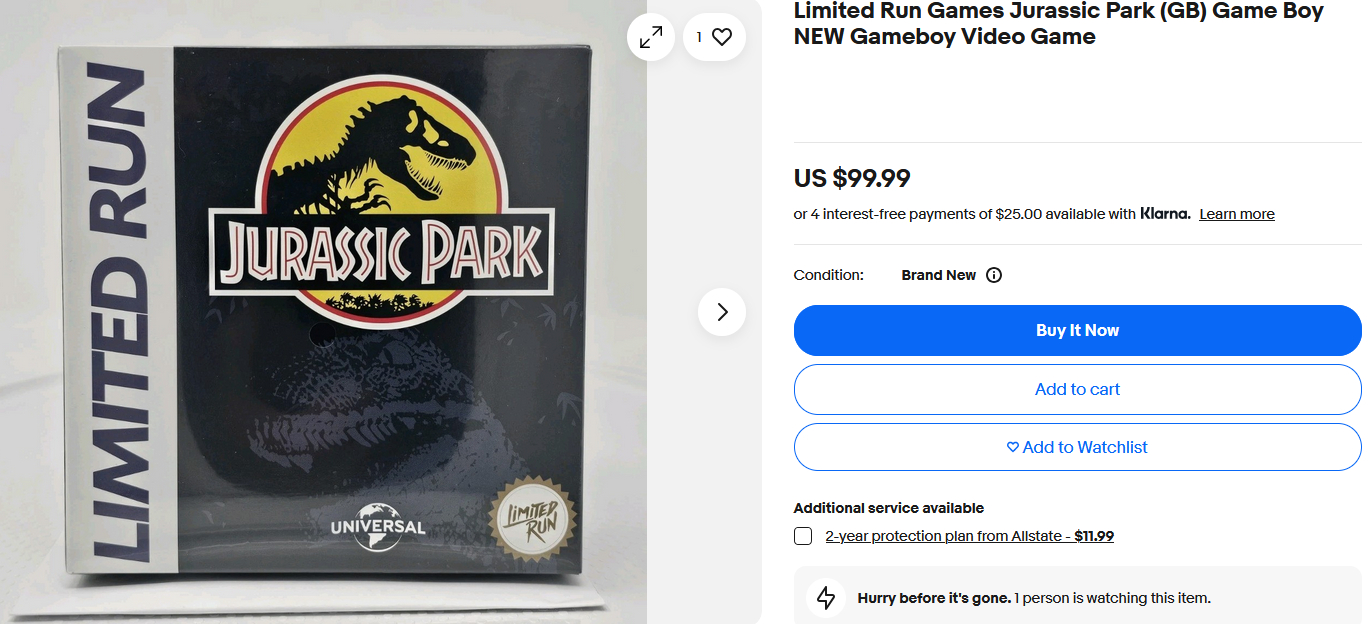This screenshot has width=1370, height=624.
Task: Click the Brand New condition label
Action: [x=938, y=275]
